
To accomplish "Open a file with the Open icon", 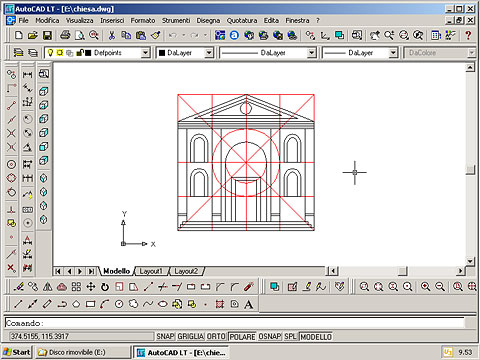I will [33, 35].
